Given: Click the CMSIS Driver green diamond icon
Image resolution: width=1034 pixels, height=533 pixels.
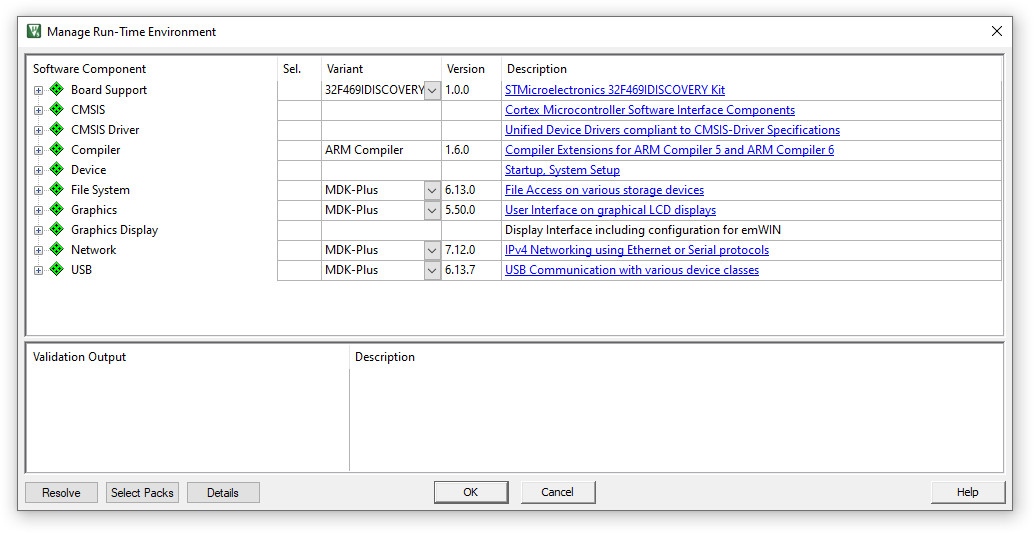Looking at the screenshot, I should coord(57,130).
